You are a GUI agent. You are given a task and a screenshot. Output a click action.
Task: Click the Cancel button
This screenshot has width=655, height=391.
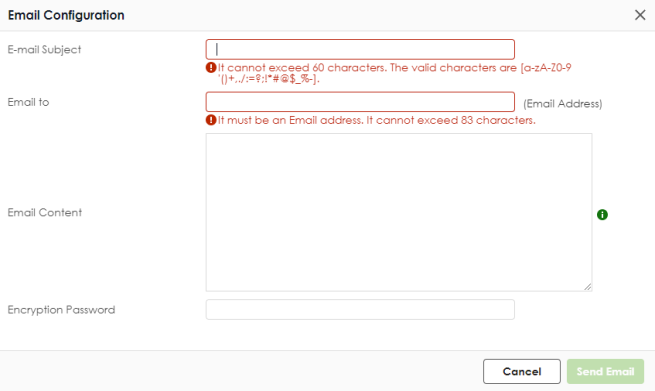522,371
